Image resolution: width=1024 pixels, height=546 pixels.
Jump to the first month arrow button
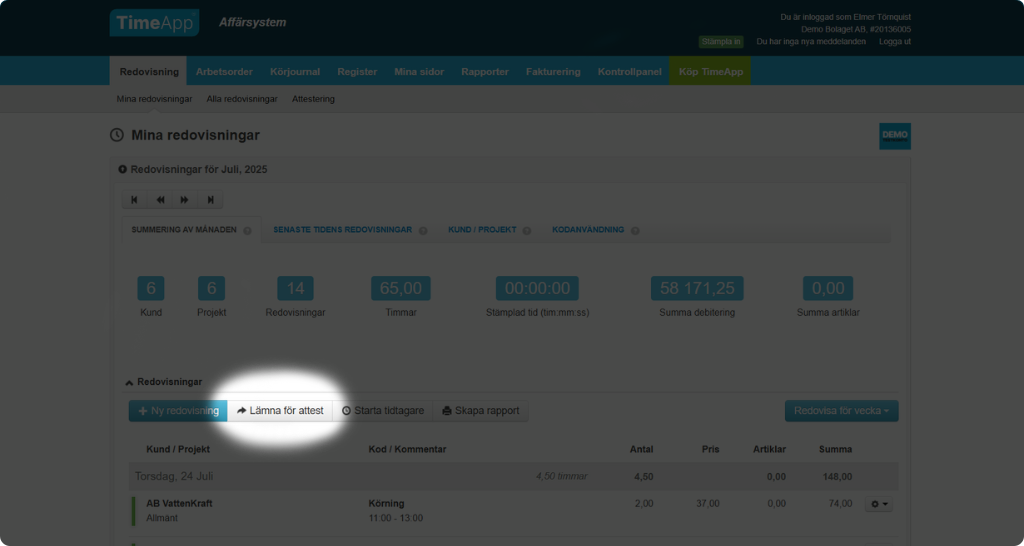(x=135, y=200)
